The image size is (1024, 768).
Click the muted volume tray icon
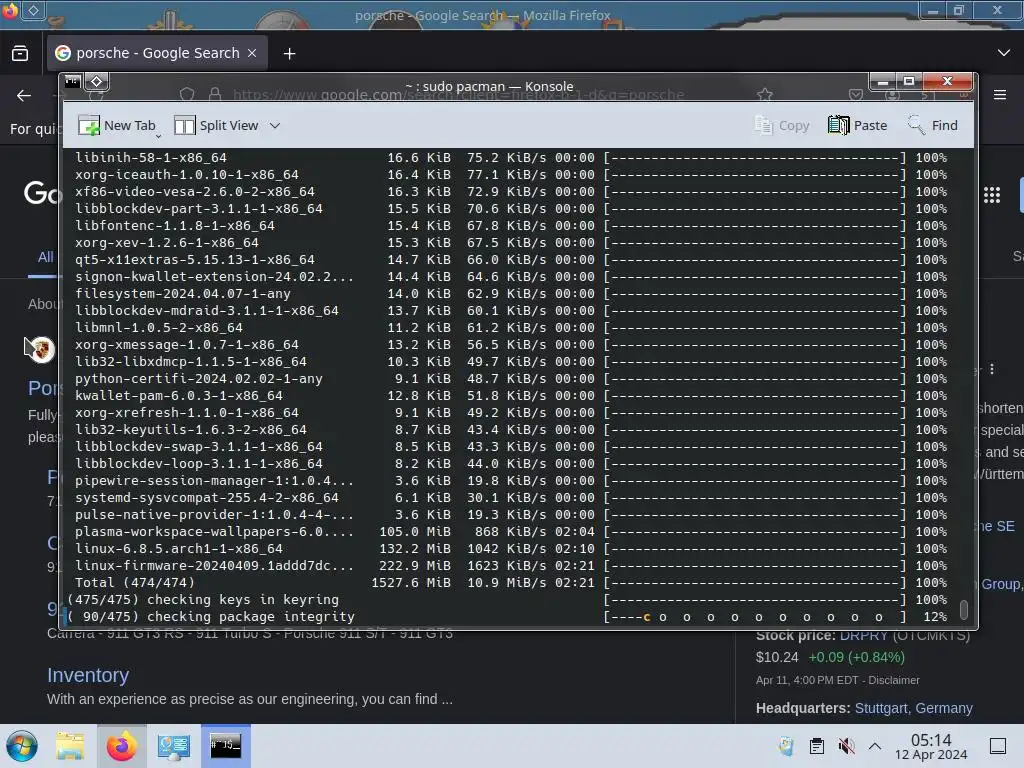pos(846,746)
